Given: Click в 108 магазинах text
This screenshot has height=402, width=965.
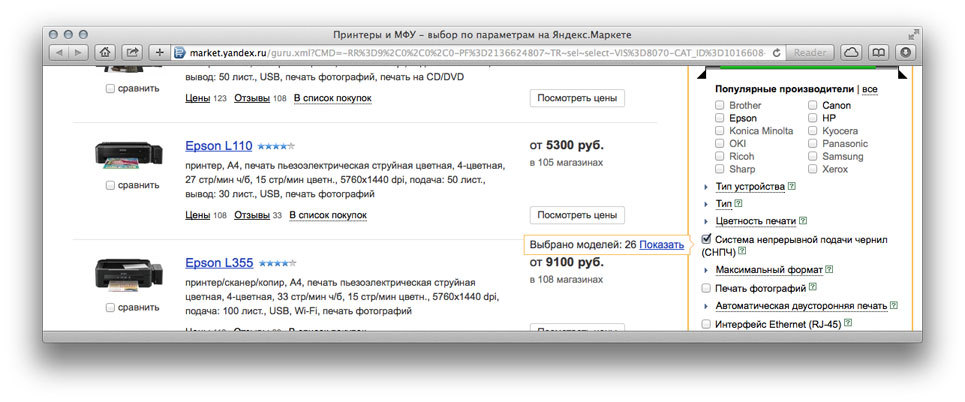Looking at the screenshot, I should pyautogui.click(x=566, y=279).
